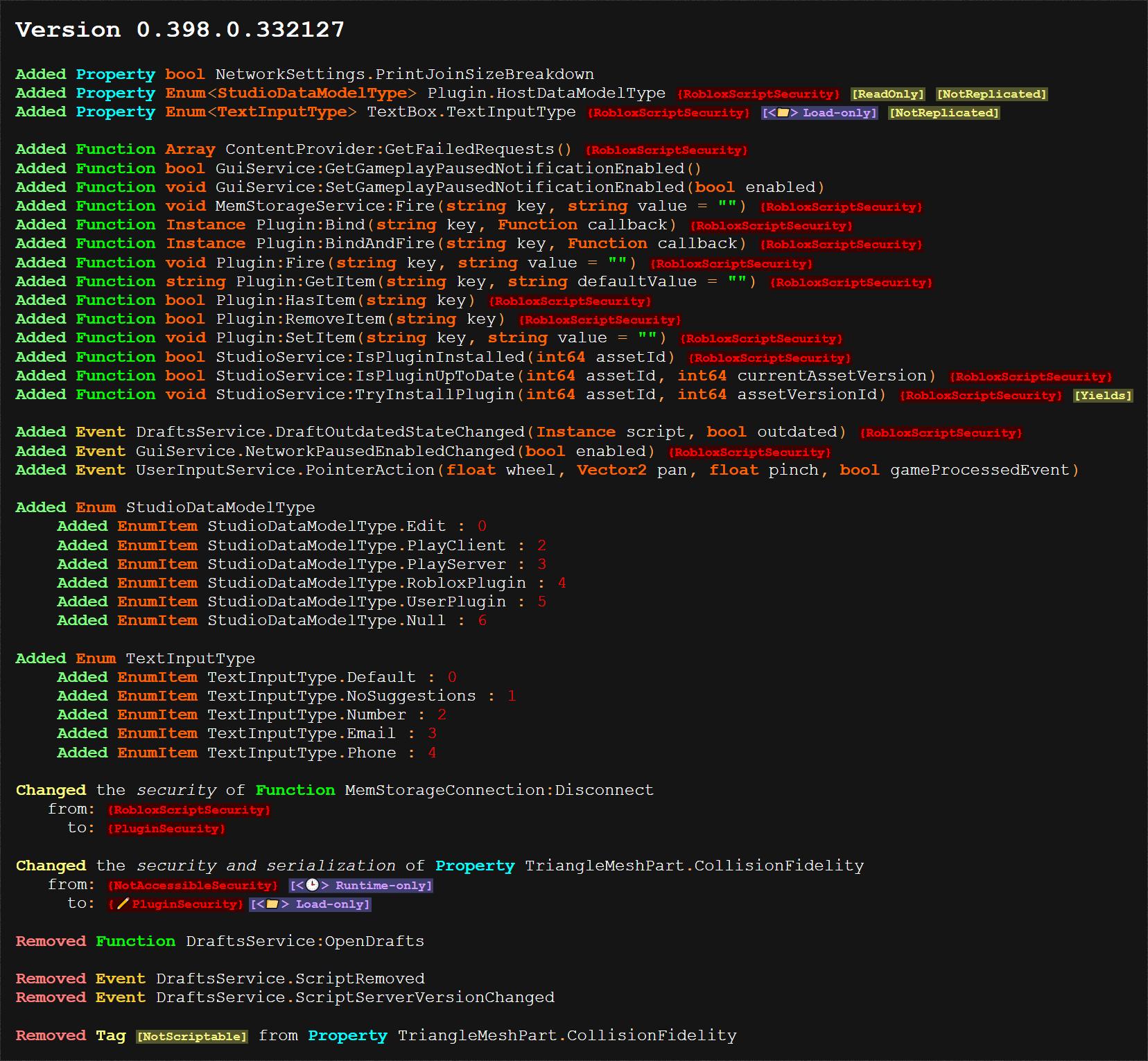Click the Runtime-only tag label

pos(360,885)
